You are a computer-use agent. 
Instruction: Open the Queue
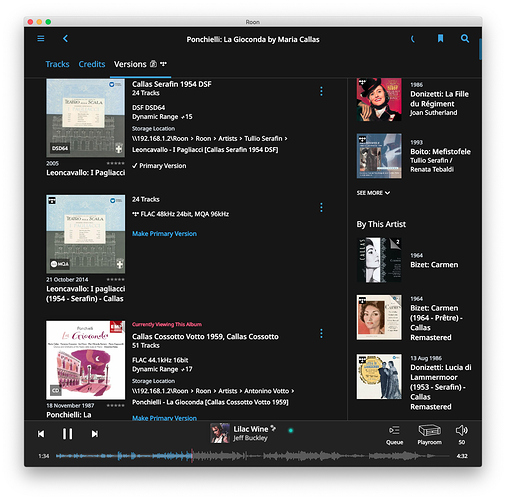pos(394,435)
